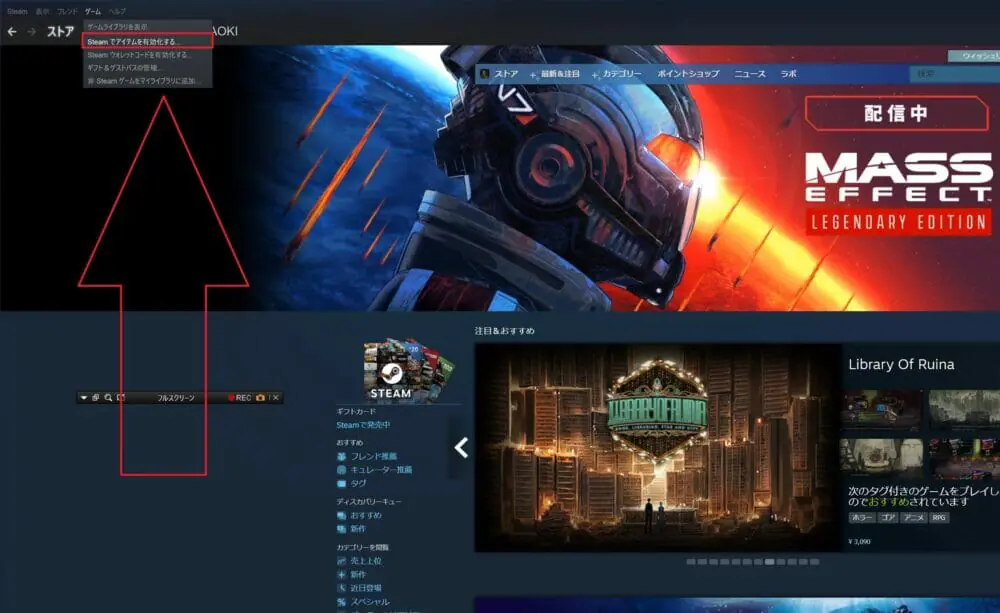
Task: Select 'Steam でアイテムを有効化する...' menu entry
Action: (x=134, y=42)
